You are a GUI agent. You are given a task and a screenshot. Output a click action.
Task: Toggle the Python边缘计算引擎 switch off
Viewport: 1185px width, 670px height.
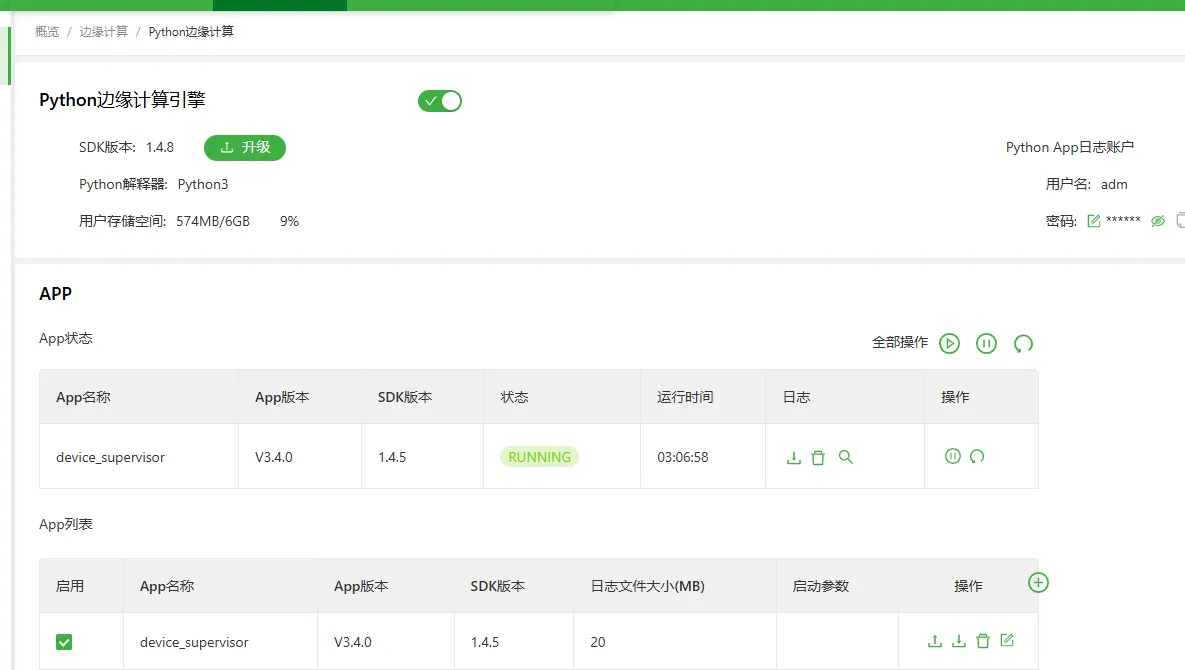pyautogui.click(x=440, y=101)
